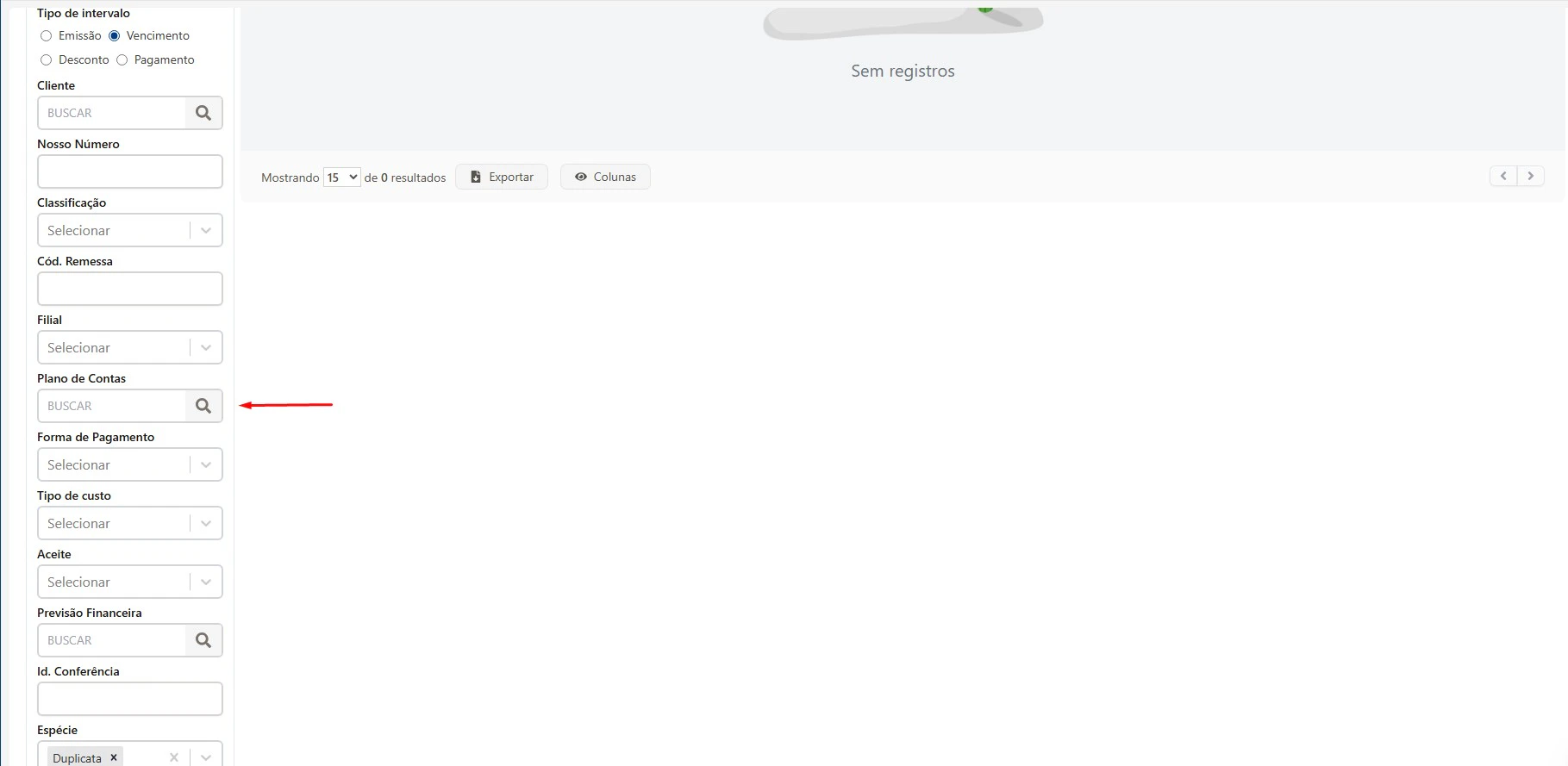The height and width of the screenshot is (766, 1568).
Task: Go to next results page arrow
Action: (1531, 176)
